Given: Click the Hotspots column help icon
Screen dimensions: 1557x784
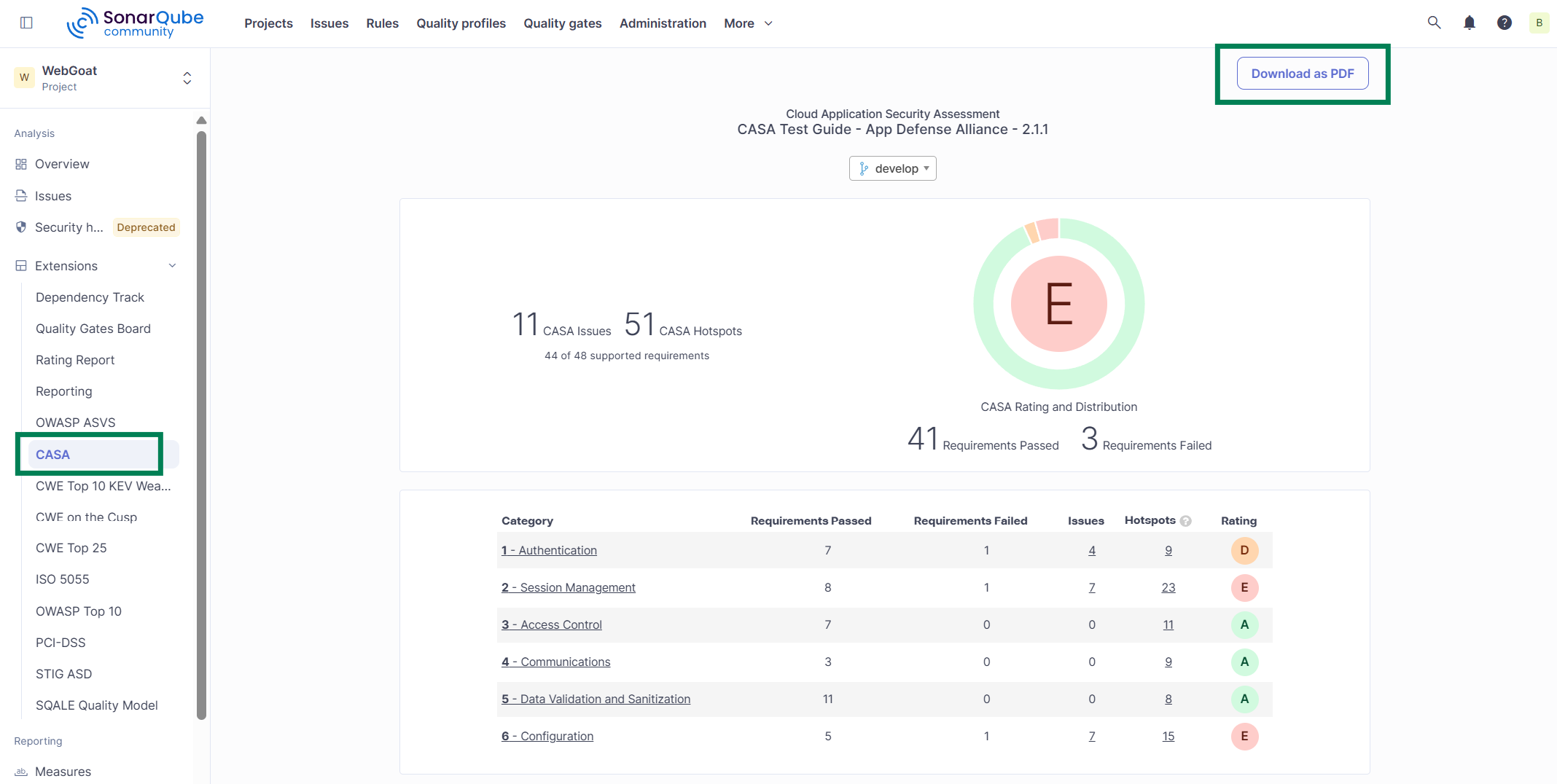Looking at the screenshot, I should coord(1186,521).
